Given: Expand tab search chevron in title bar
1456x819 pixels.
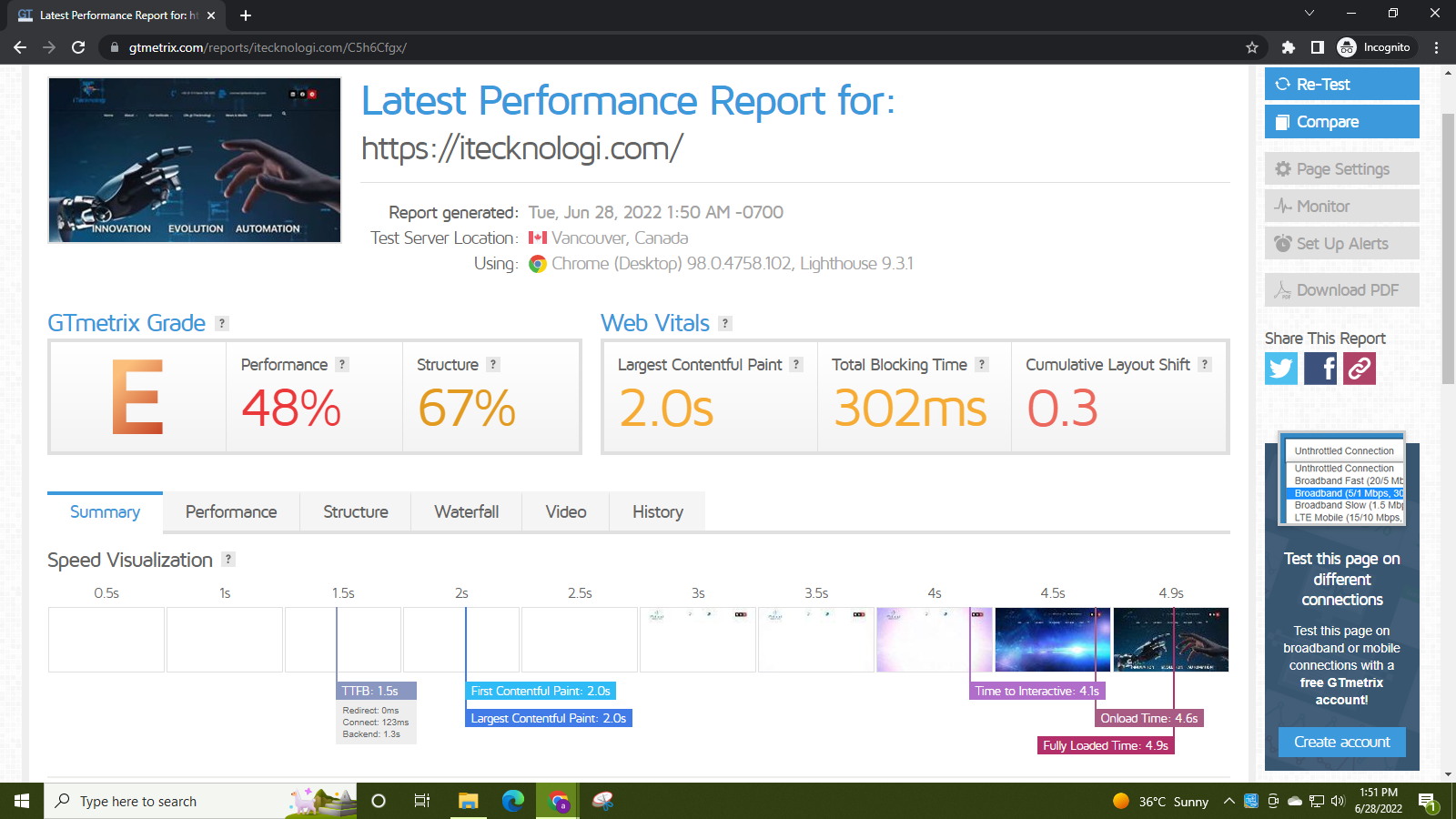Looking at the screenshot, I should pos(1309,14).
